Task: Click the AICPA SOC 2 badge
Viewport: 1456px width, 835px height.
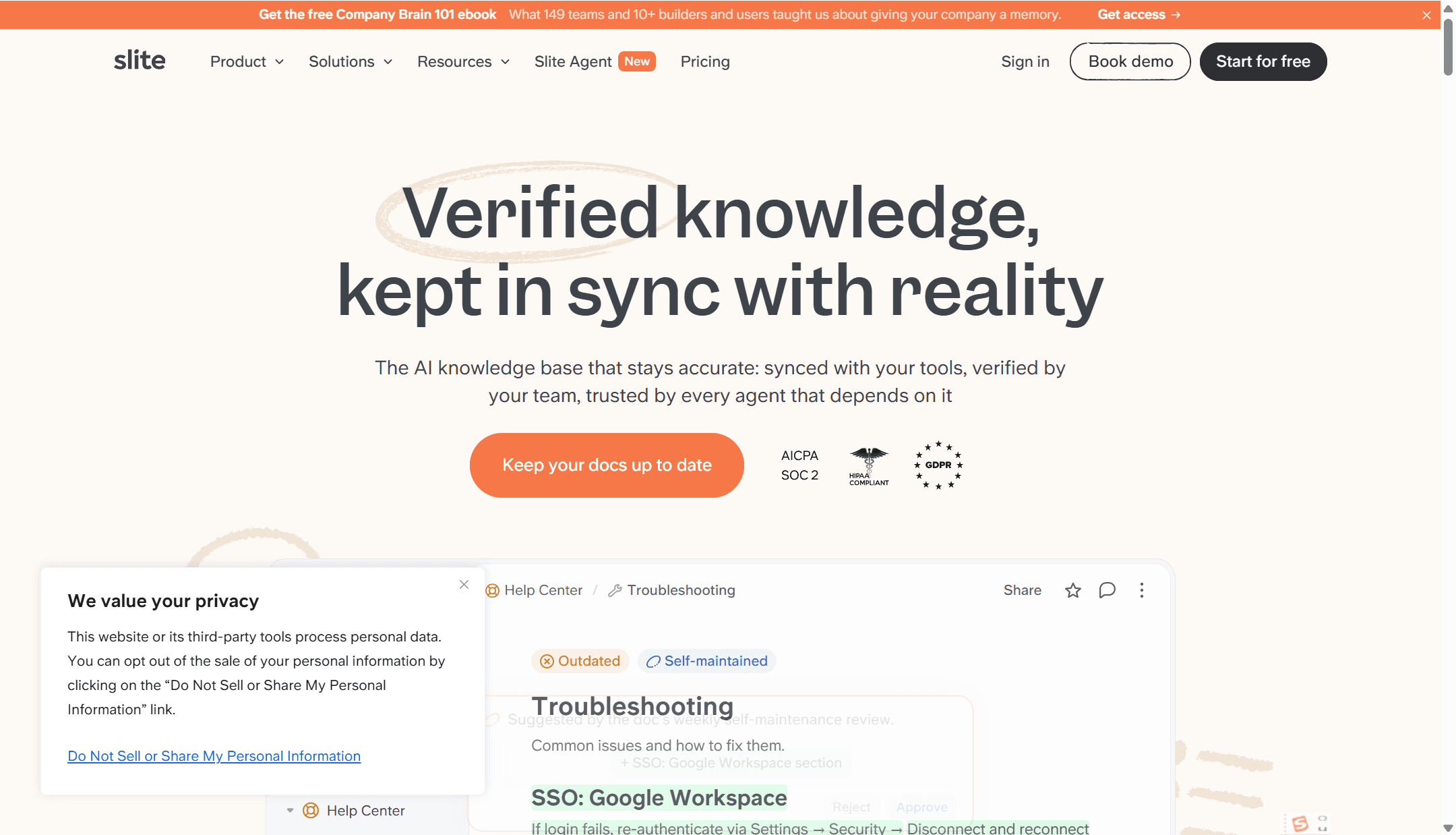Action: pyautogui.click(x=799, y=465)
